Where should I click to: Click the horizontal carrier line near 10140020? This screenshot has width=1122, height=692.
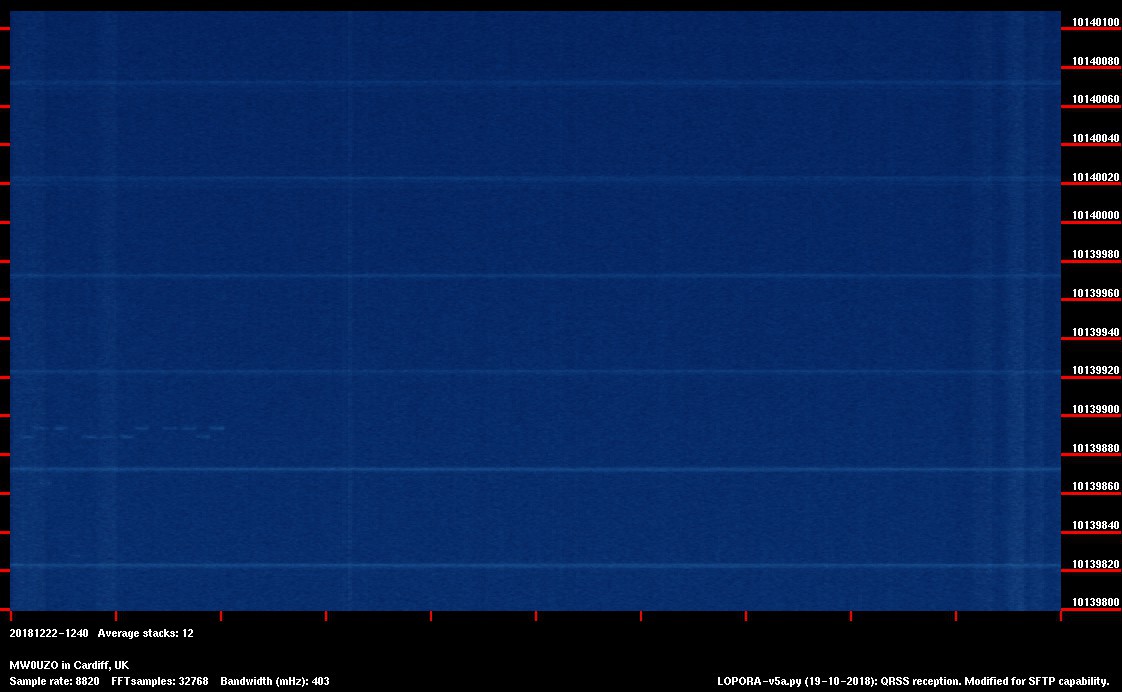tap(530, 179)
